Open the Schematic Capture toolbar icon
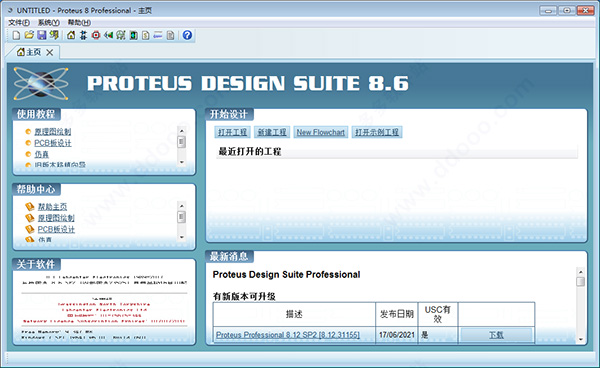600x368 pixels. coord(83,35)
